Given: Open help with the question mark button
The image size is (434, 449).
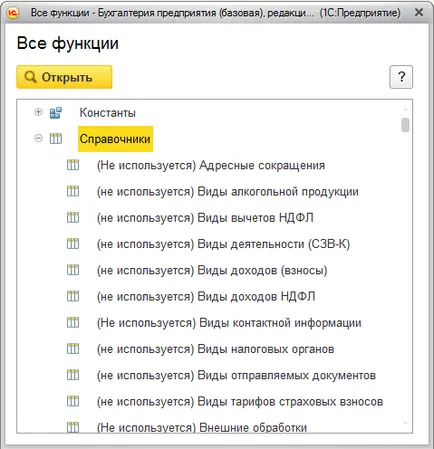Looking at the screenshot, I should (x=401, y=77).
